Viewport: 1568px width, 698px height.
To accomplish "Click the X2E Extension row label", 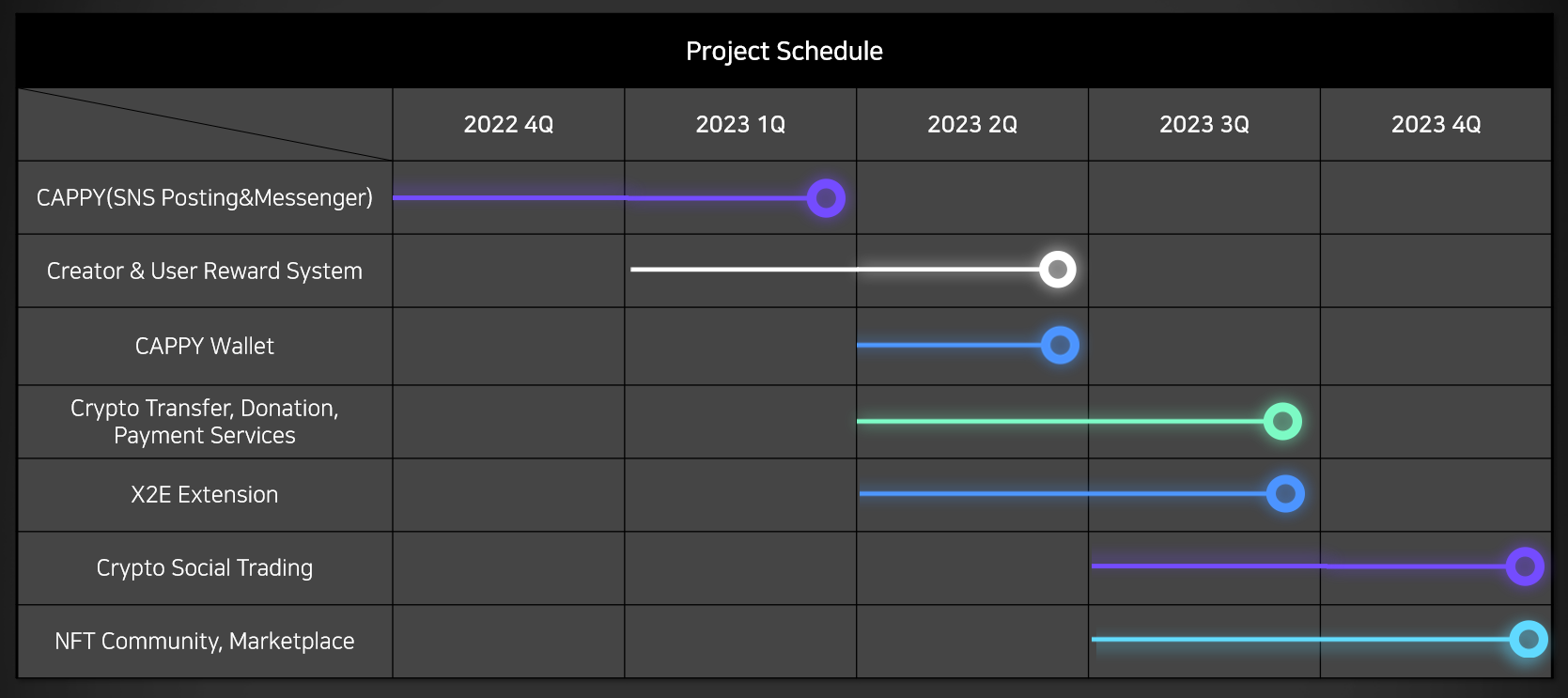I will 205,495.
